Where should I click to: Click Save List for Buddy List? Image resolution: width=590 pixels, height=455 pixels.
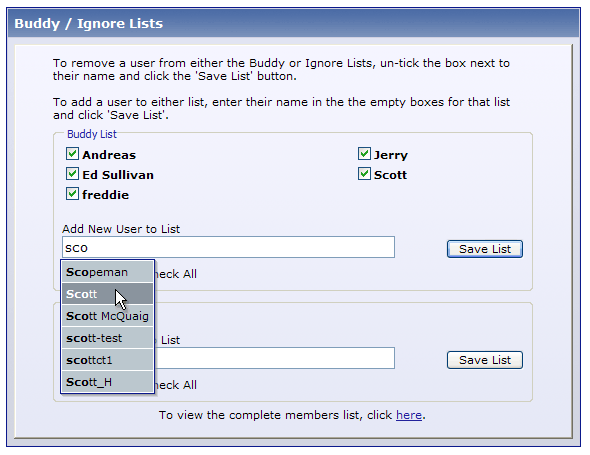tap(485, 249)
